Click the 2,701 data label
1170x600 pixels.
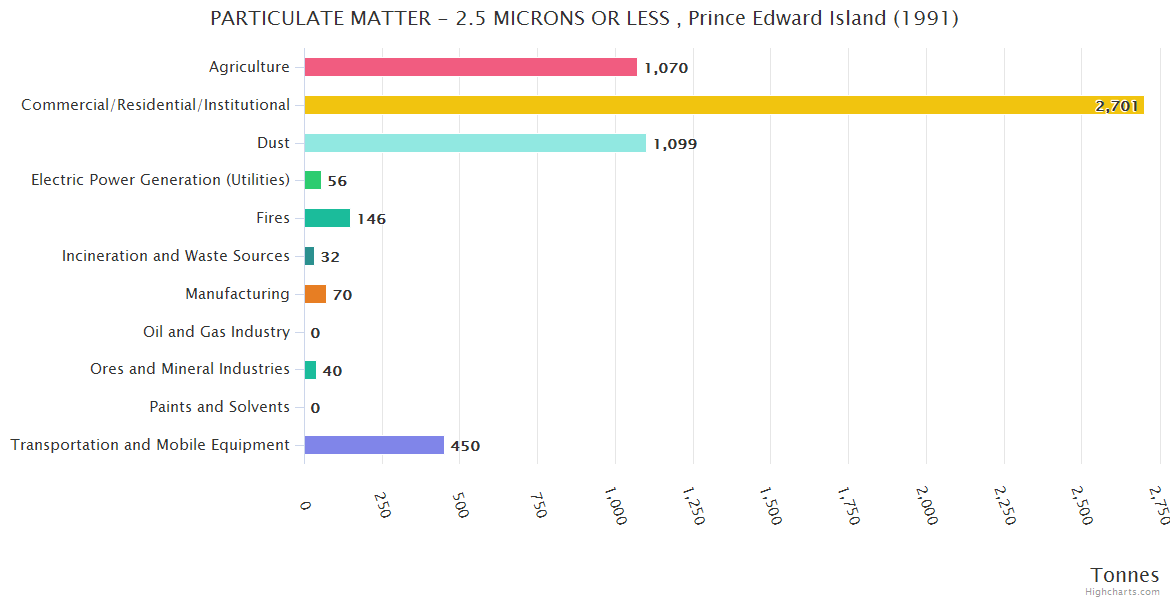1116,106
